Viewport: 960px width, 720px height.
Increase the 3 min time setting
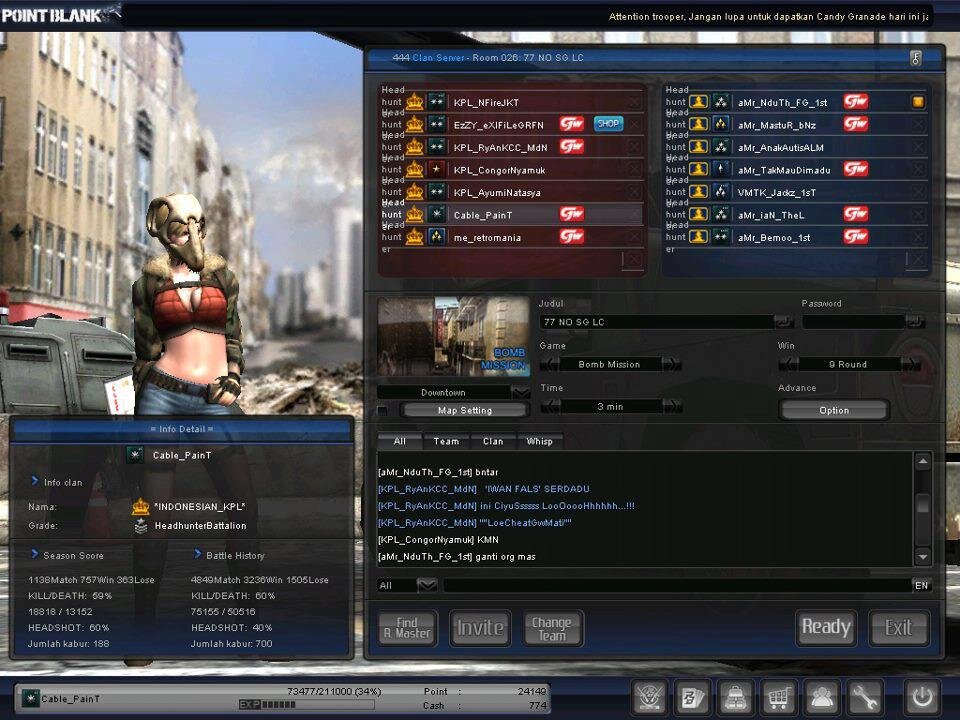[x=672, y=407]
